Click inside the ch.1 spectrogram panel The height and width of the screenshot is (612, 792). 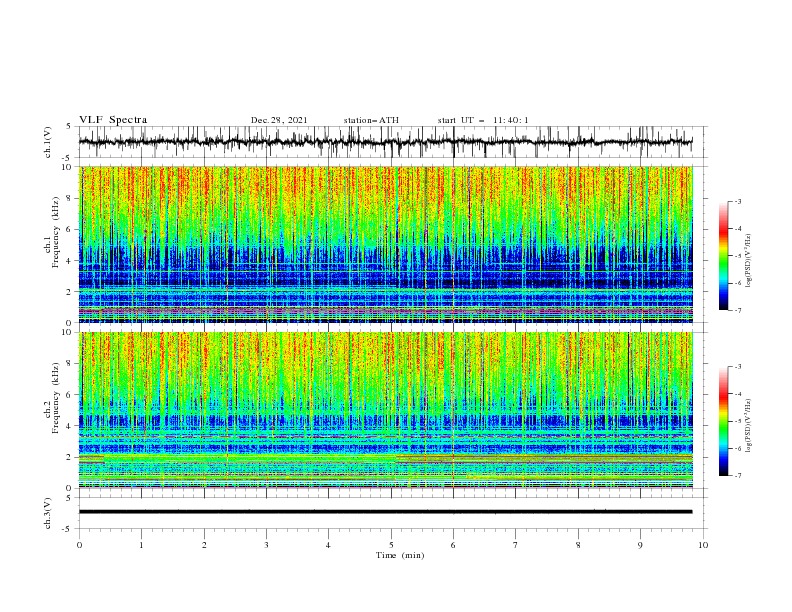point(385,244)
